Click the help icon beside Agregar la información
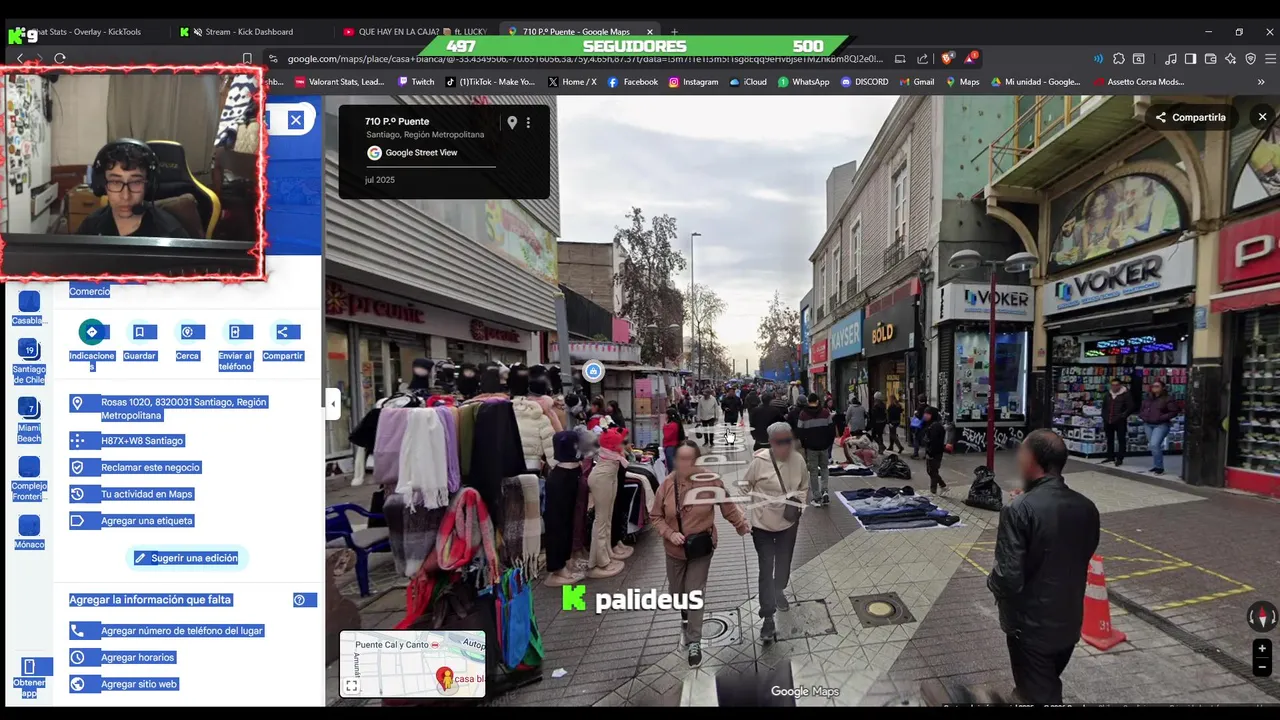Screen dimensions: 1280x720 299,600
